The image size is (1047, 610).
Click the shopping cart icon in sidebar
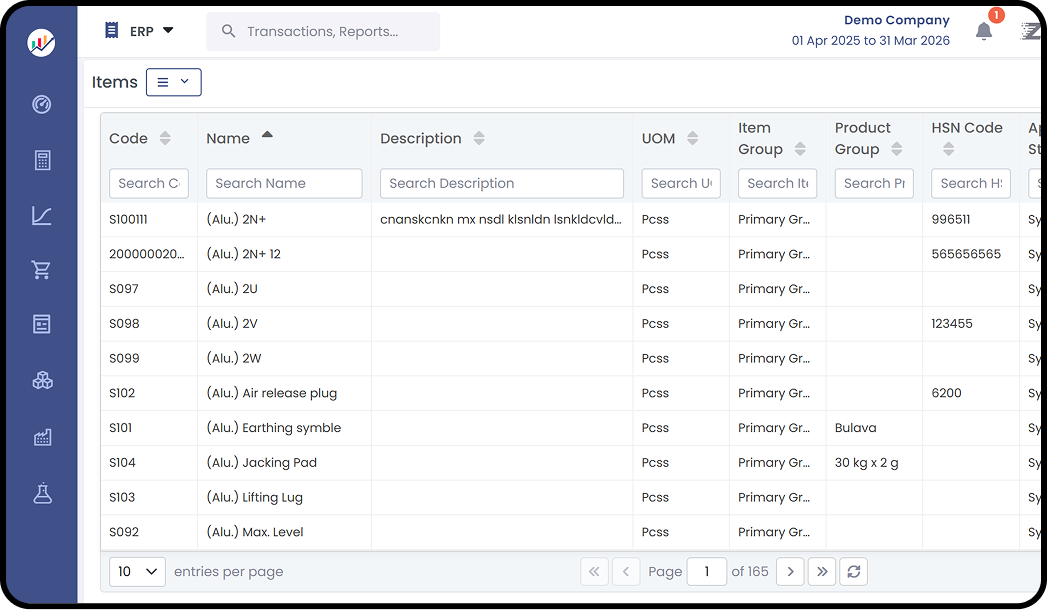[42, 270]
